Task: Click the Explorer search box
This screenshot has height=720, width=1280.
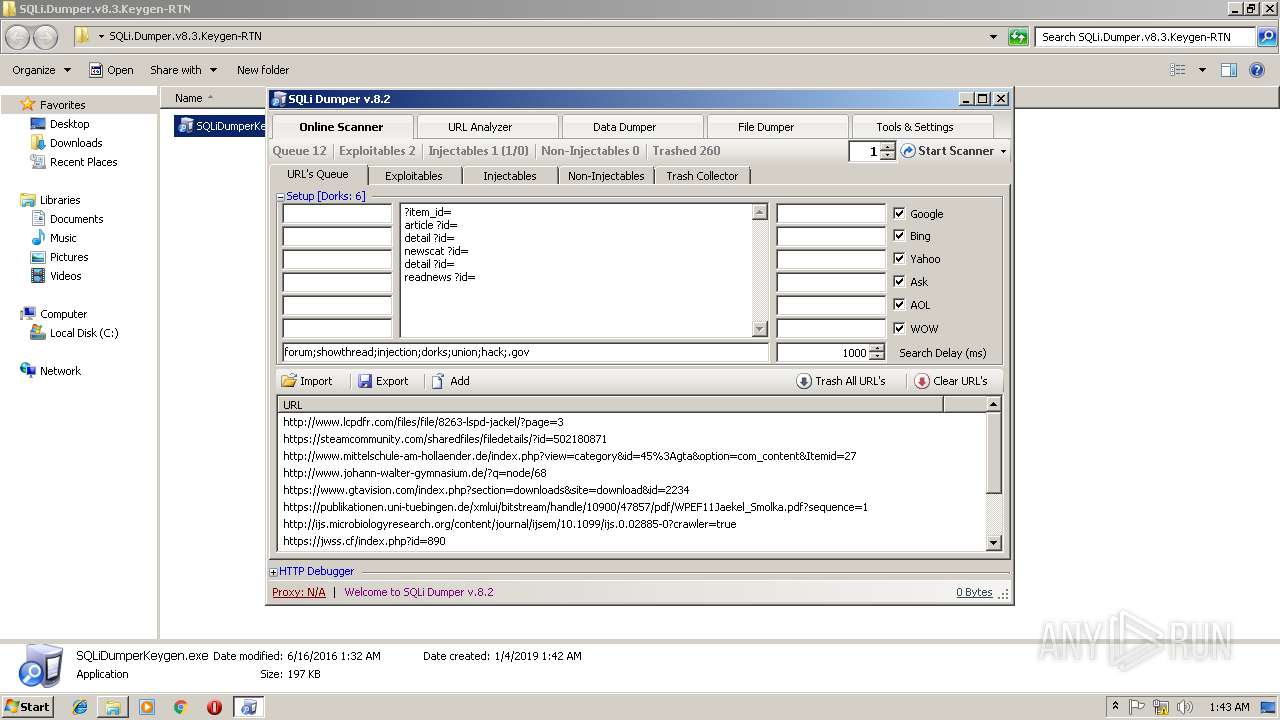Action: (1146, 37)
